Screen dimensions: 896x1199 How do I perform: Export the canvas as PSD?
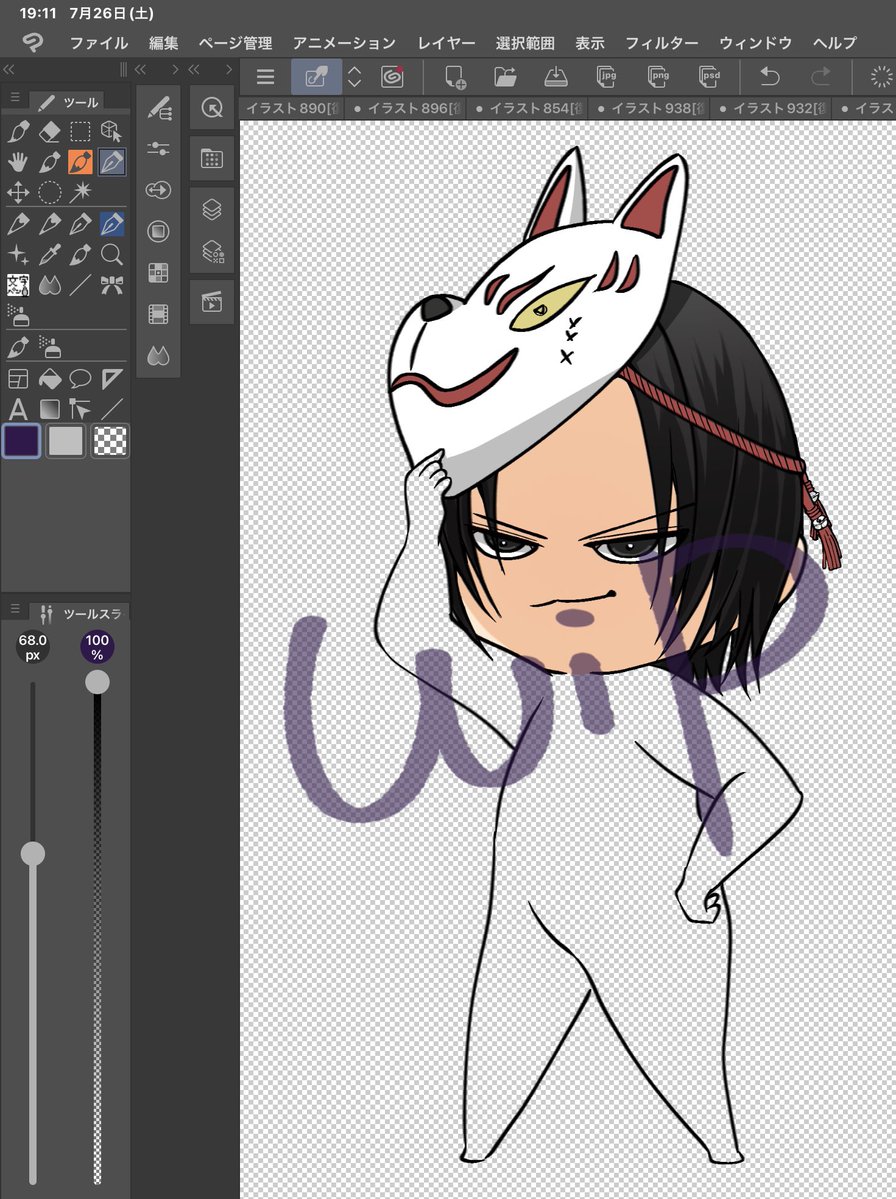[x=709, y=76]
